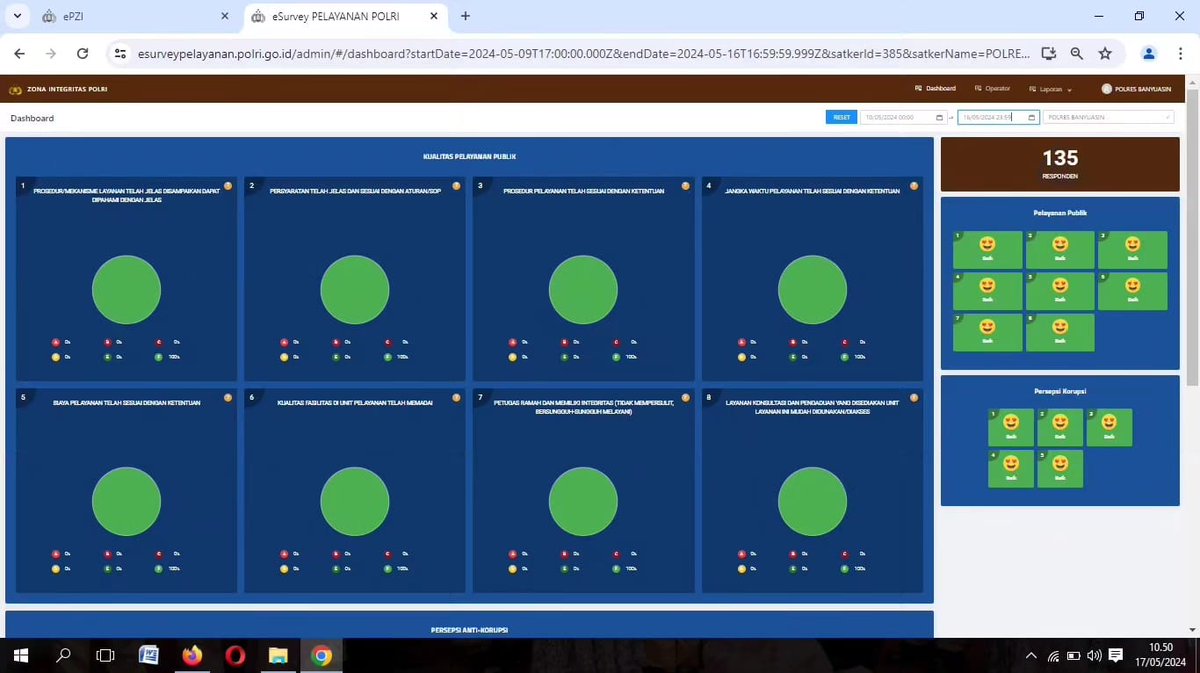The height and width of the screenshot is (673, 1200).
Task: Click the browser back arrow
Action: click(20, 53)
